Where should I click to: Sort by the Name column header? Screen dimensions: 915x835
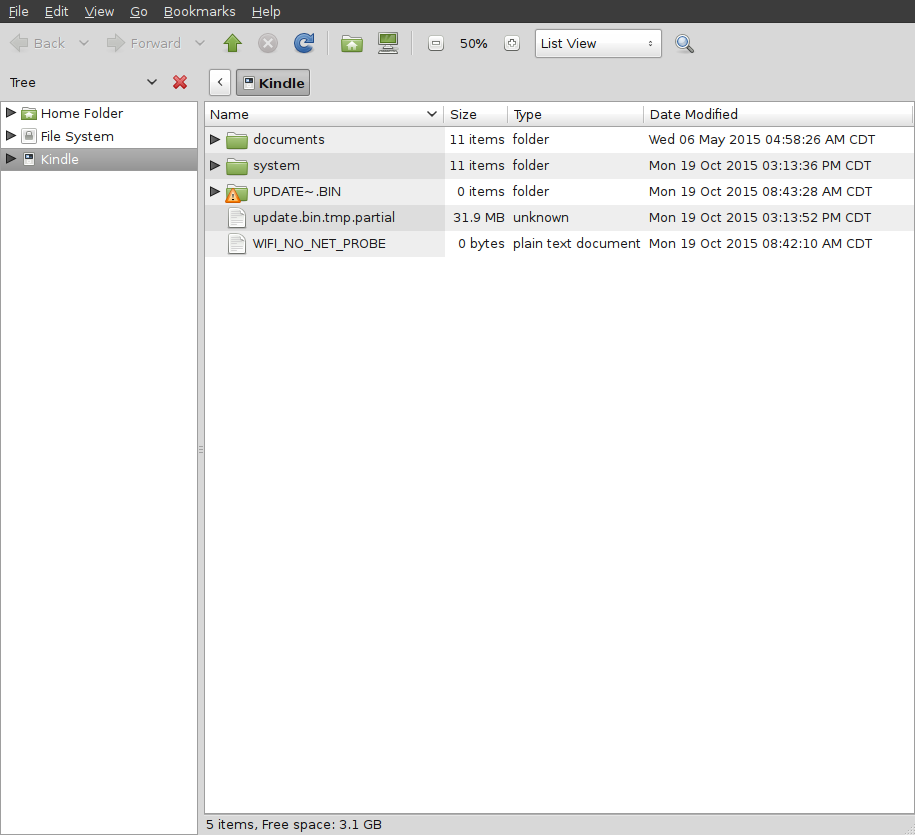point(324,114)
